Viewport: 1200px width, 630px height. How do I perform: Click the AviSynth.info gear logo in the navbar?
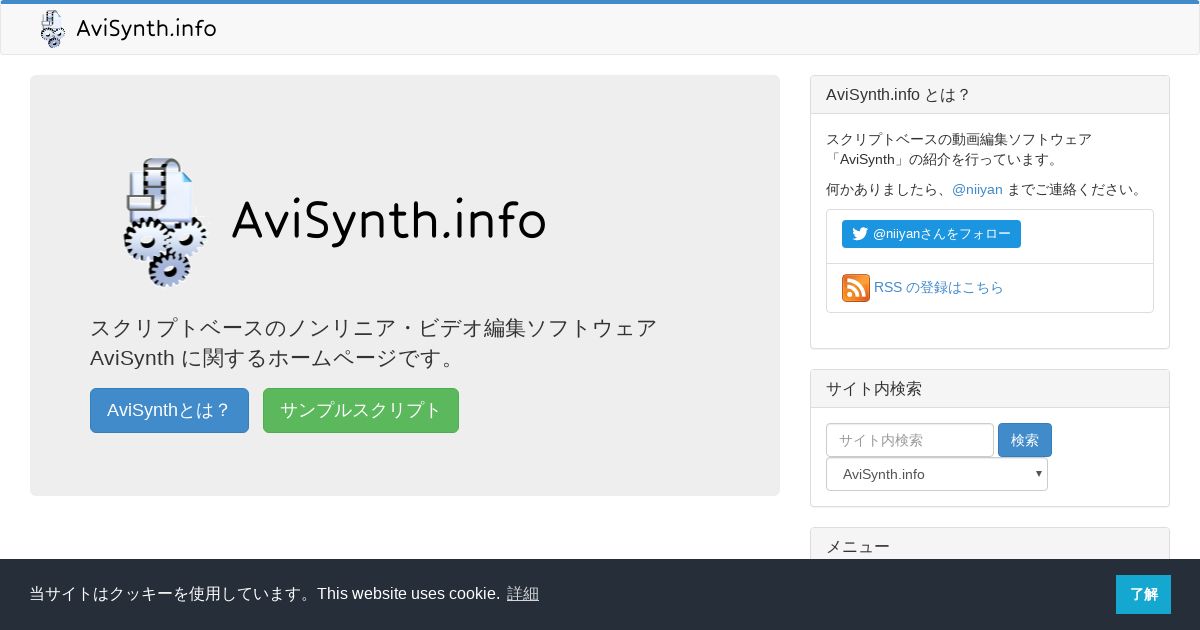pos(52,29)
